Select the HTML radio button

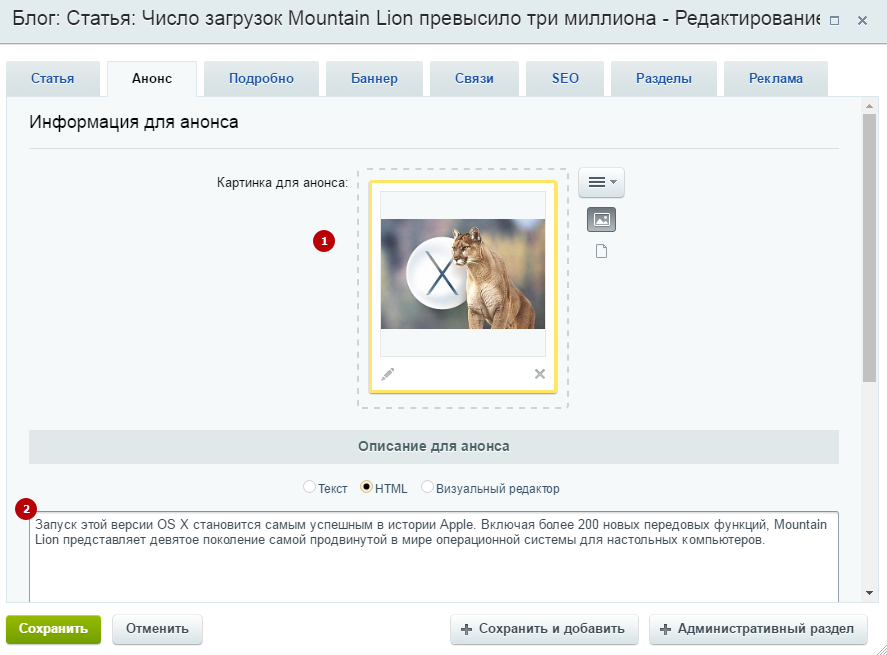[366, 487]
